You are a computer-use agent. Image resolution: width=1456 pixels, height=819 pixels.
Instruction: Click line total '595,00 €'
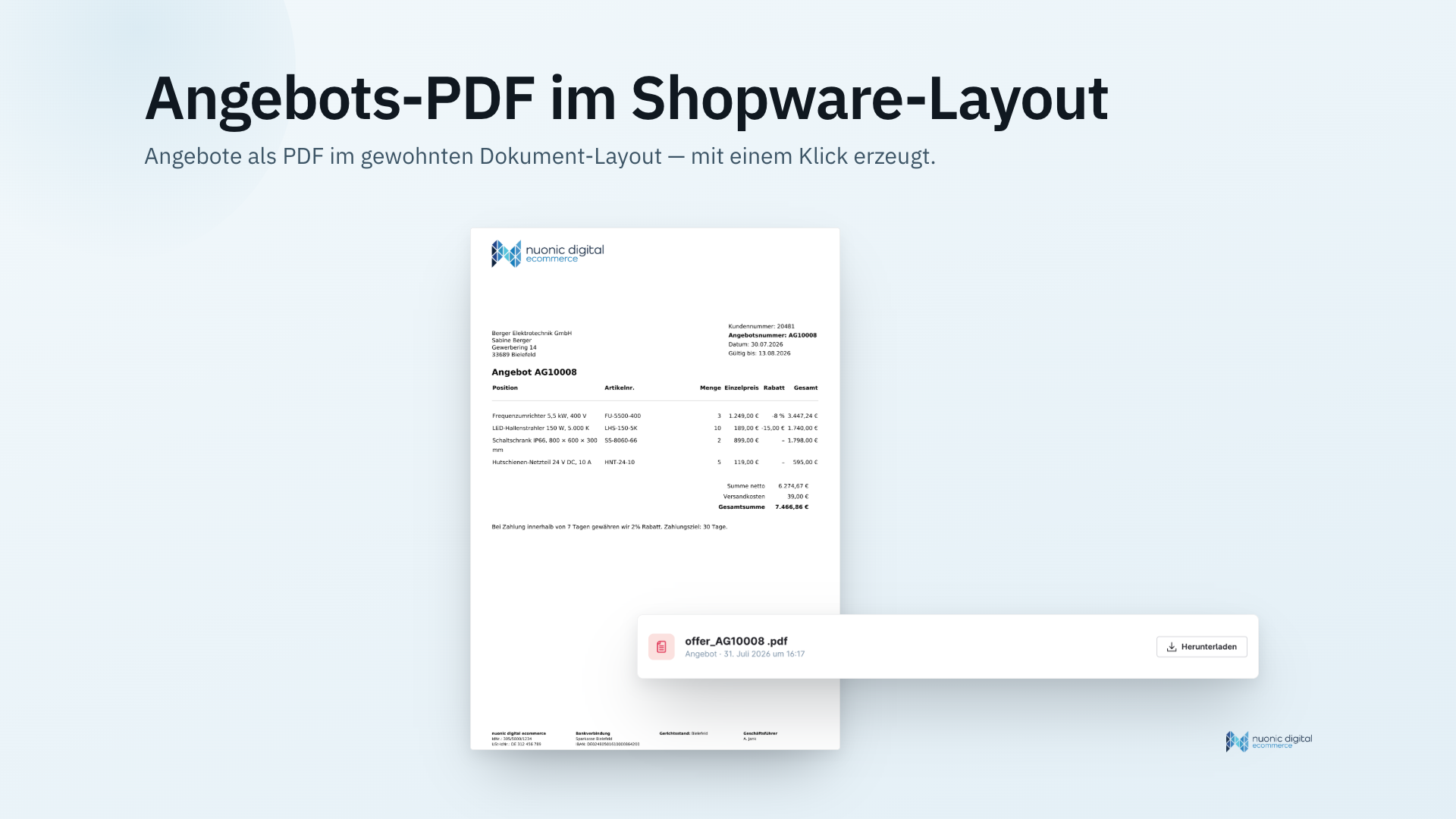(805, 463)
